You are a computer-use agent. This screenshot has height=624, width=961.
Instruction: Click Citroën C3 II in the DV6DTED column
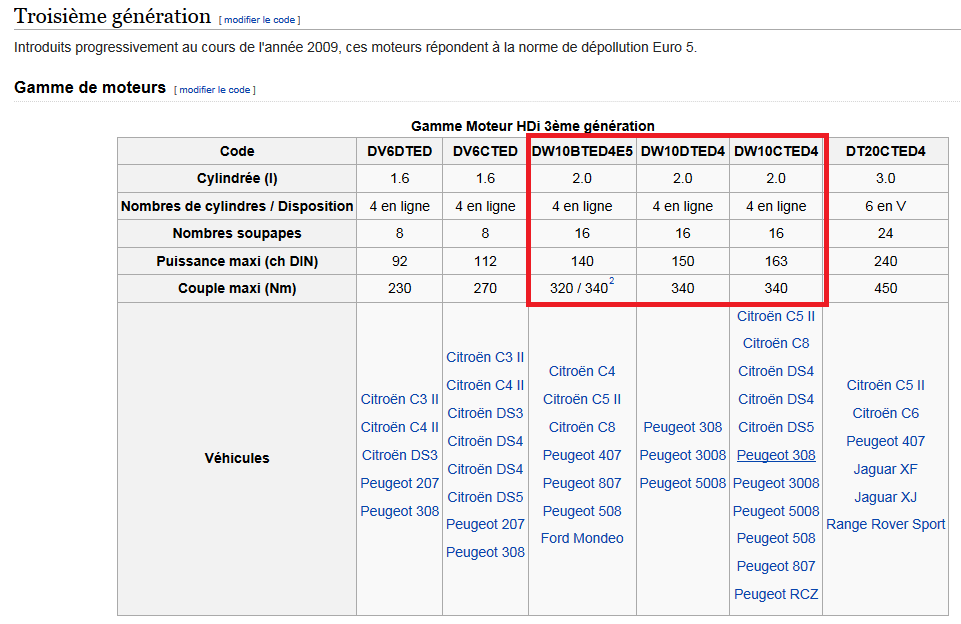pyautogui.click(x=400, y=399)
